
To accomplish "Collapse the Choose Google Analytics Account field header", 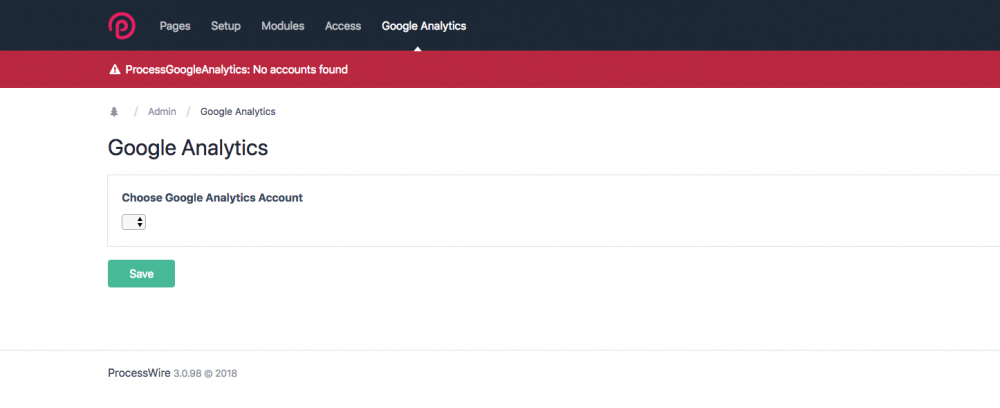I will (x=212, y=198).
